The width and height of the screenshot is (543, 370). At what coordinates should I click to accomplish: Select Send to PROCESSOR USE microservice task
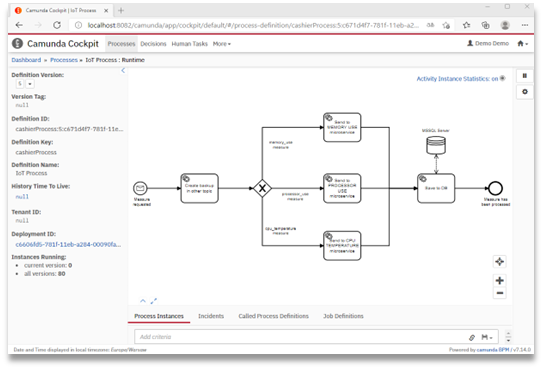[x=342, y=188]
